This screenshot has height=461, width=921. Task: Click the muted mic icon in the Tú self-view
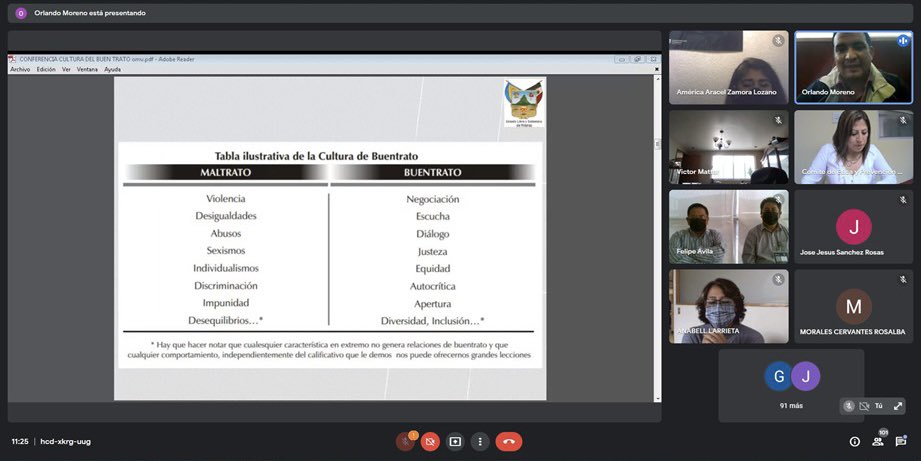(x=849, y=406)
